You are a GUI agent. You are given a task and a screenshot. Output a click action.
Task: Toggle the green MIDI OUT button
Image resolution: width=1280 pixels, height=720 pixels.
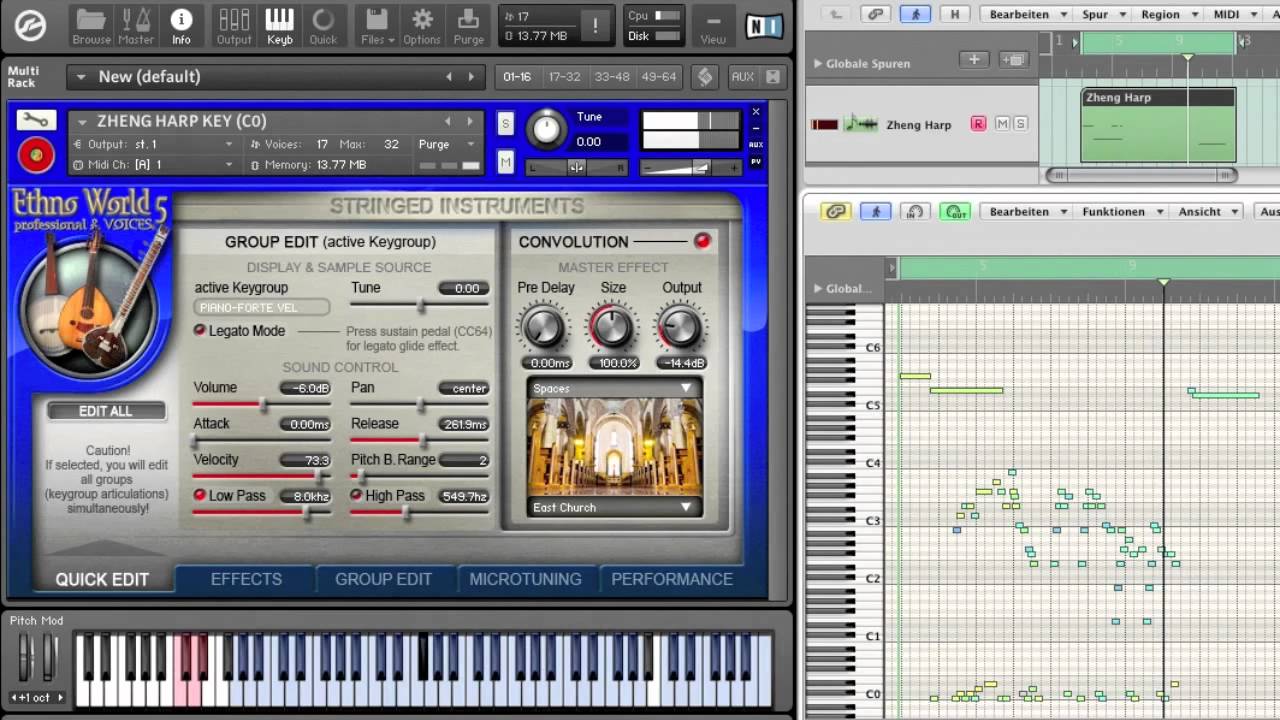click(956, 211)
